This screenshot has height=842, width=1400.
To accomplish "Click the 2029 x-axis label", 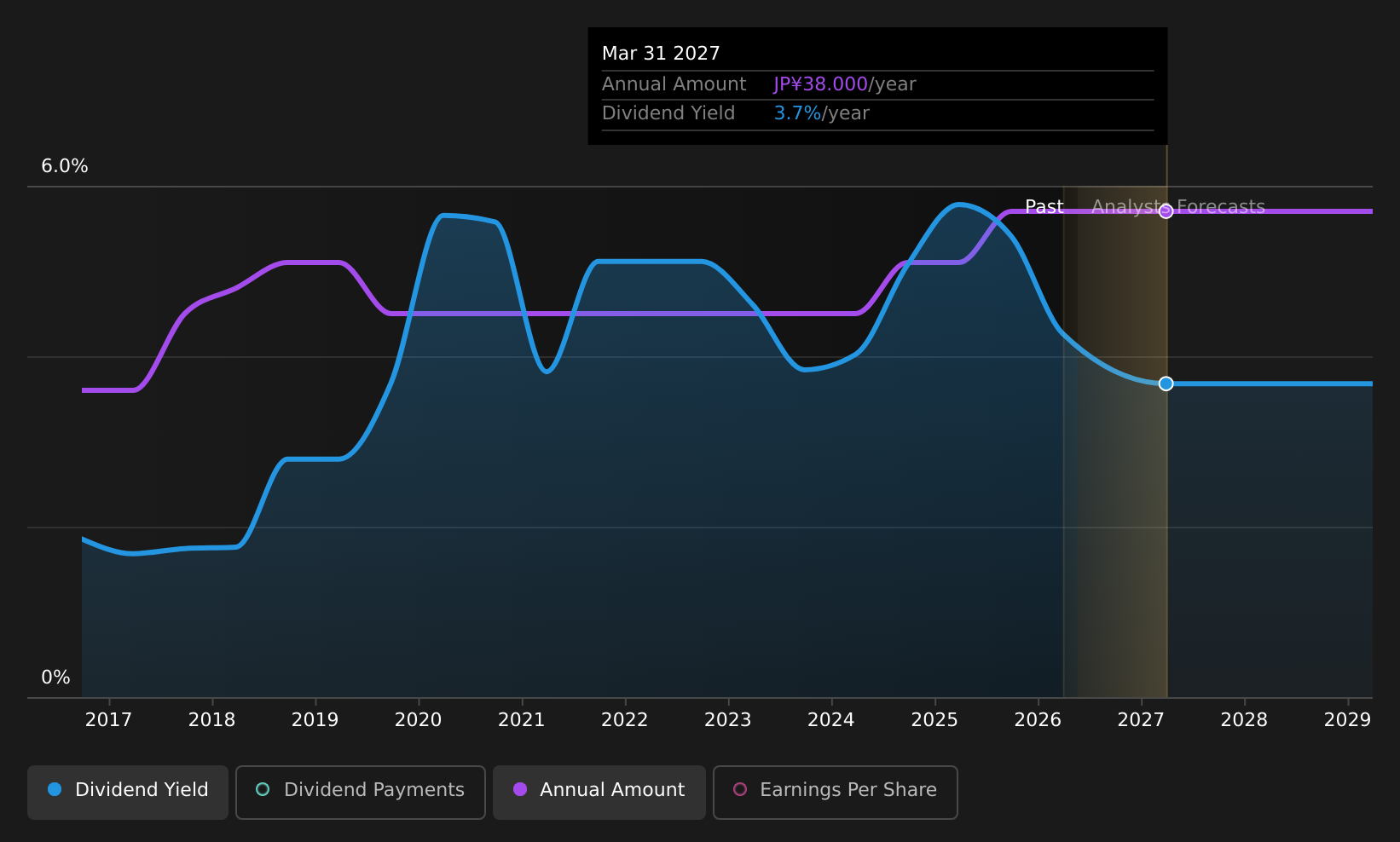I will click(1347, 720).
